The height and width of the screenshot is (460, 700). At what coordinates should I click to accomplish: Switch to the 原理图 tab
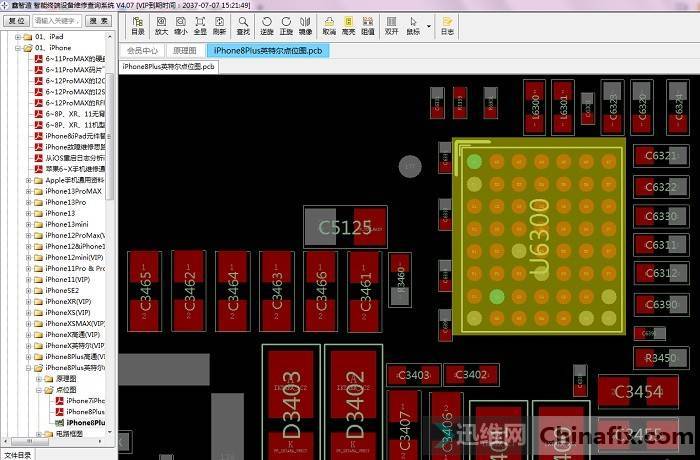point(184,50)
